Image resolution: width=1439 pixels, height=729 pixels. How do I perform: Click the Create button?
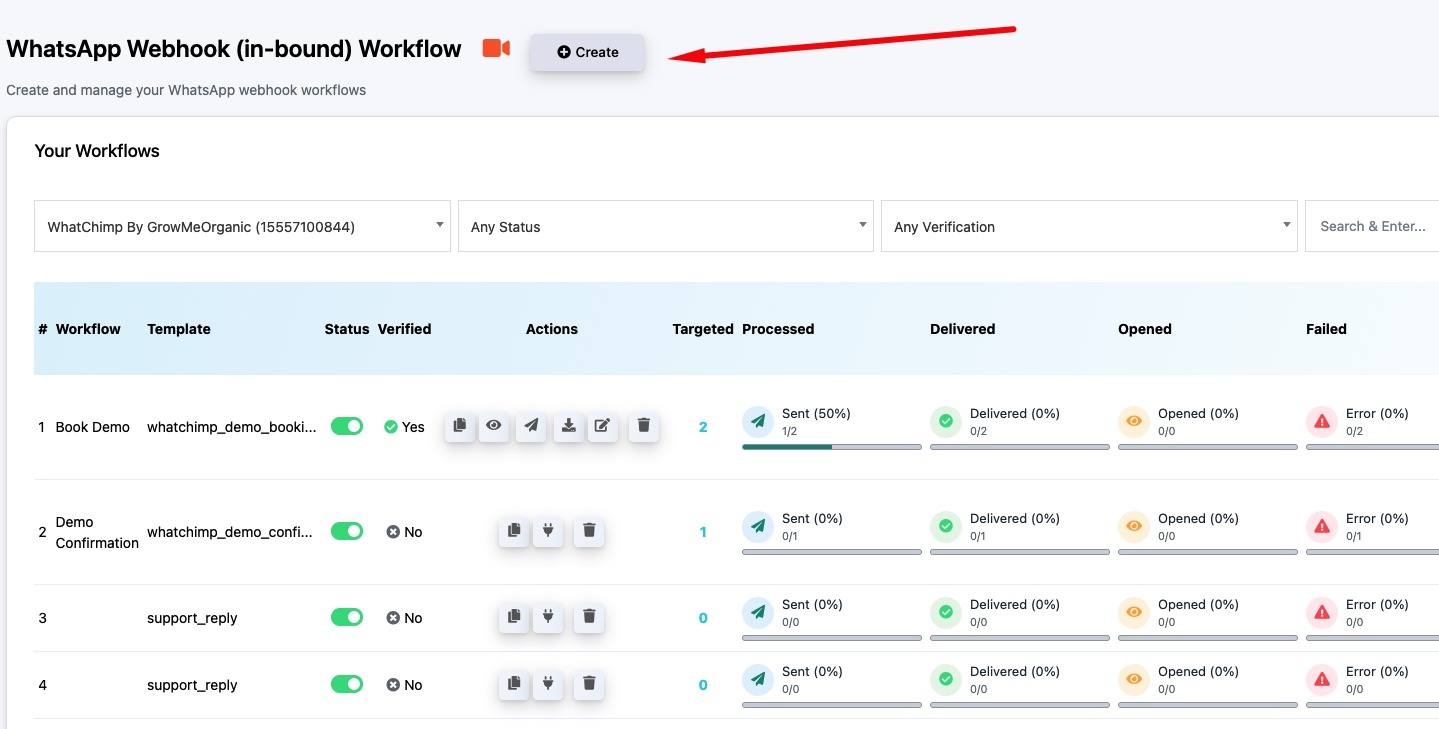click(x=588, y=52)
